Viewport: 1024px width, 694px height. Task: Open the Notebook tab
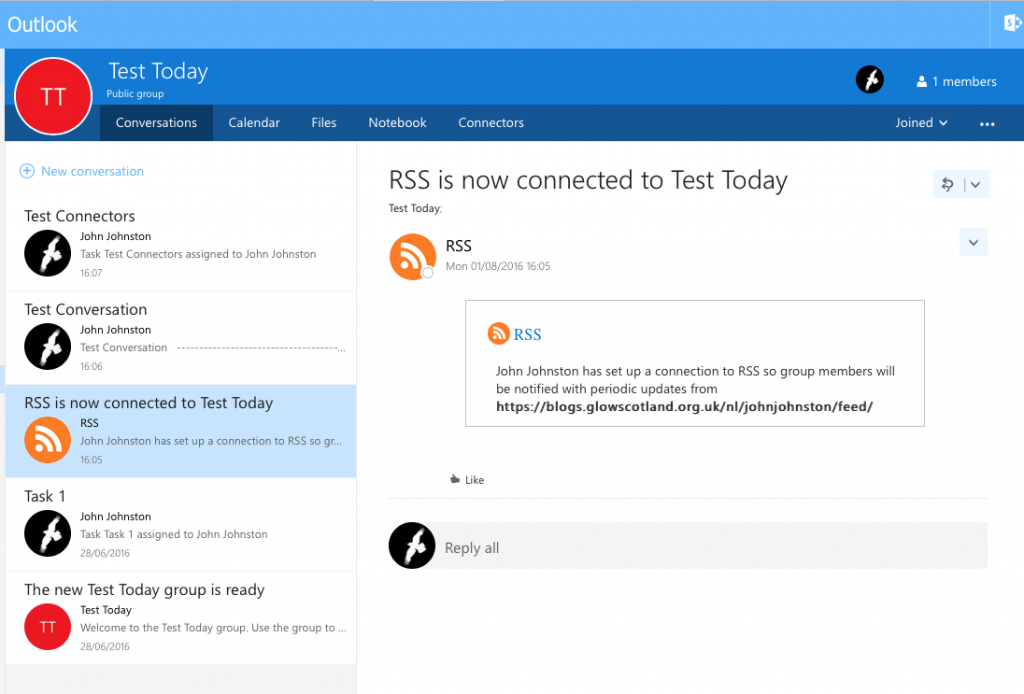tap(397, 123)
